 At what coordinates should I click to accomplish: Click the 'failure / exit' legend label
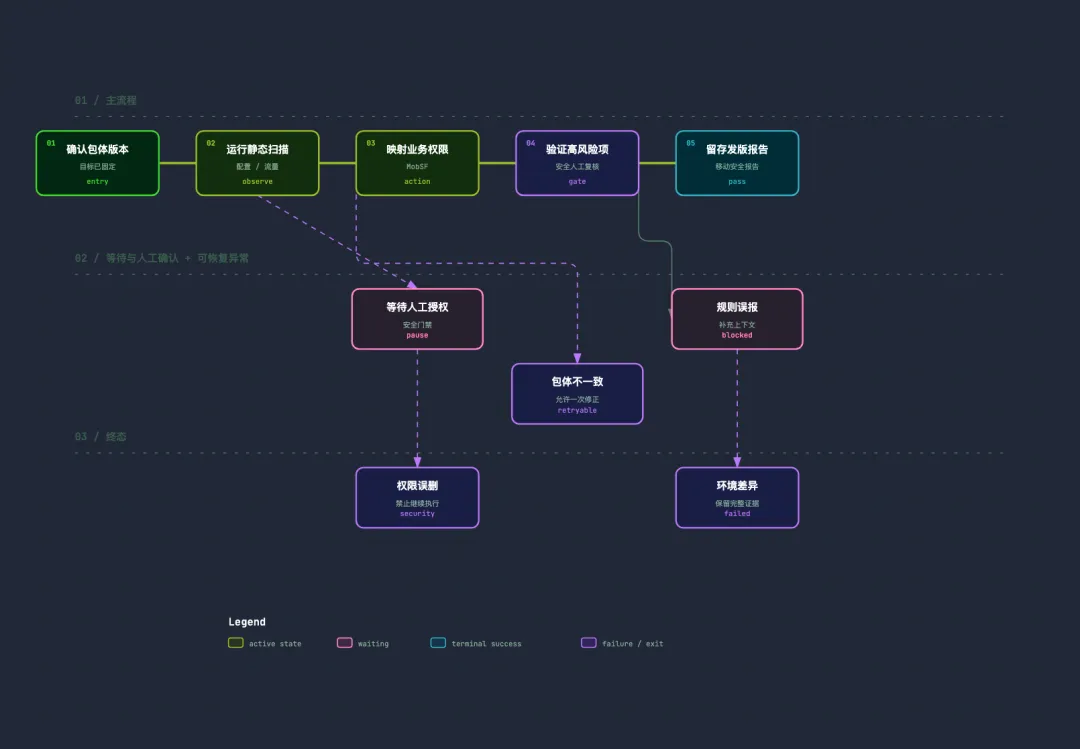(x=633, y=644)
